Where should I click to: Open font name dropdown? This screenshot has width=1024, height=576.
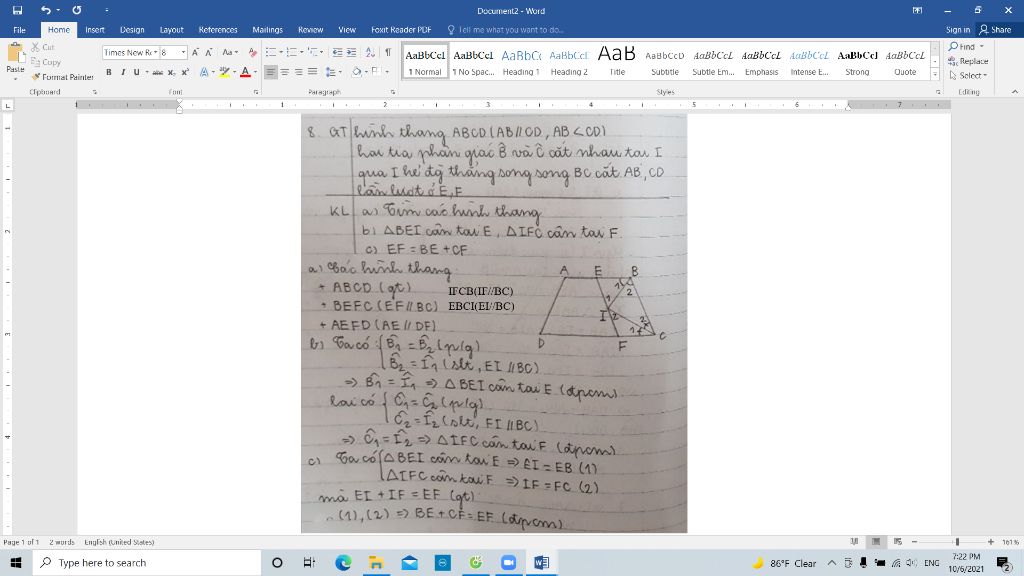tap(155, 52)
